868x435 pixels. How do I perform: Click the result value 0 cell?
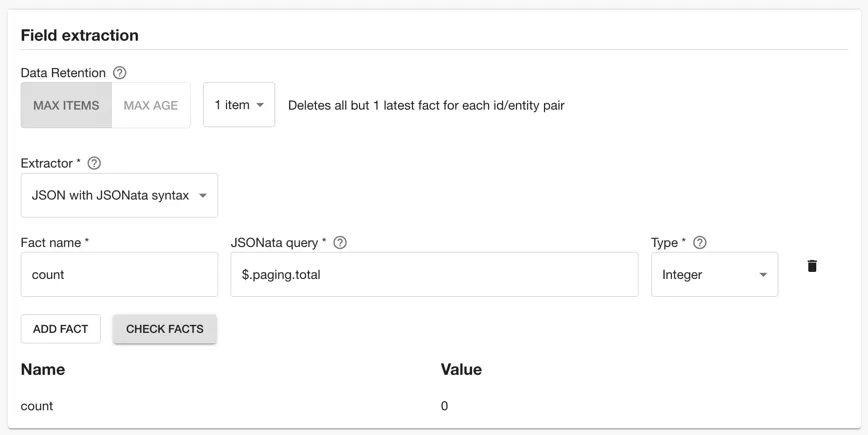[445, 406]
